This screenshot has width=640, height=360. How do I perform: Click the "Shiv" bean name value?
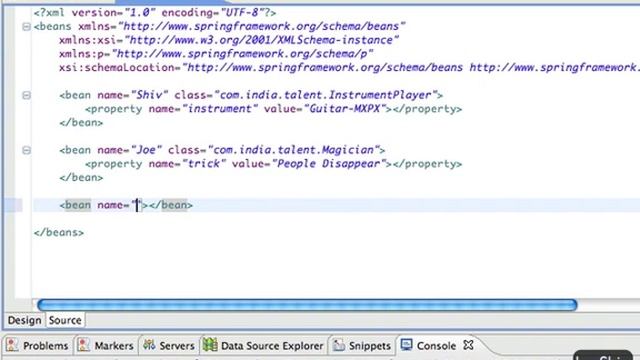149,95
